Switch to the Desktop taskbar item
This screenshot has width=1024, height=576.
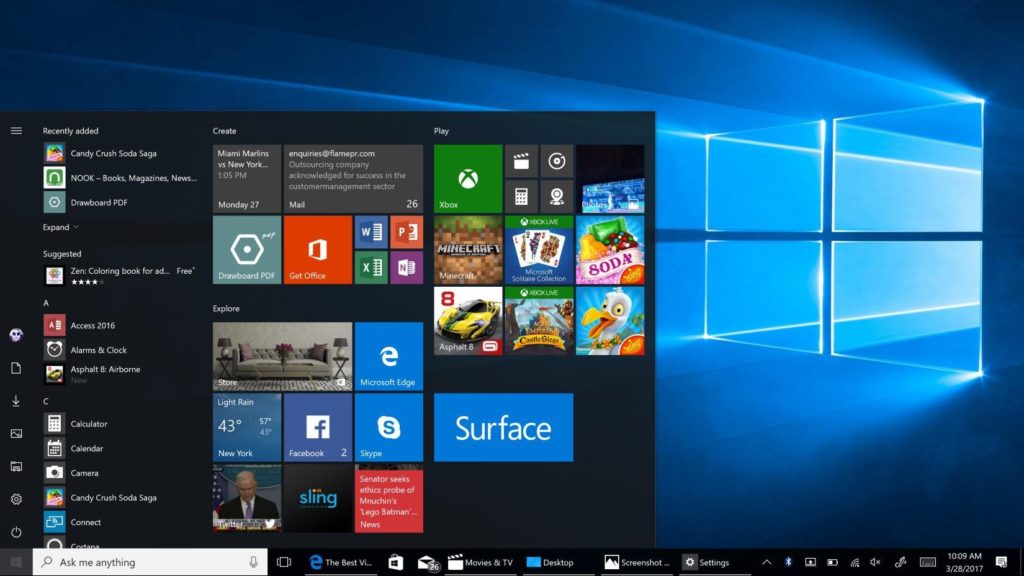coord(548,562)
